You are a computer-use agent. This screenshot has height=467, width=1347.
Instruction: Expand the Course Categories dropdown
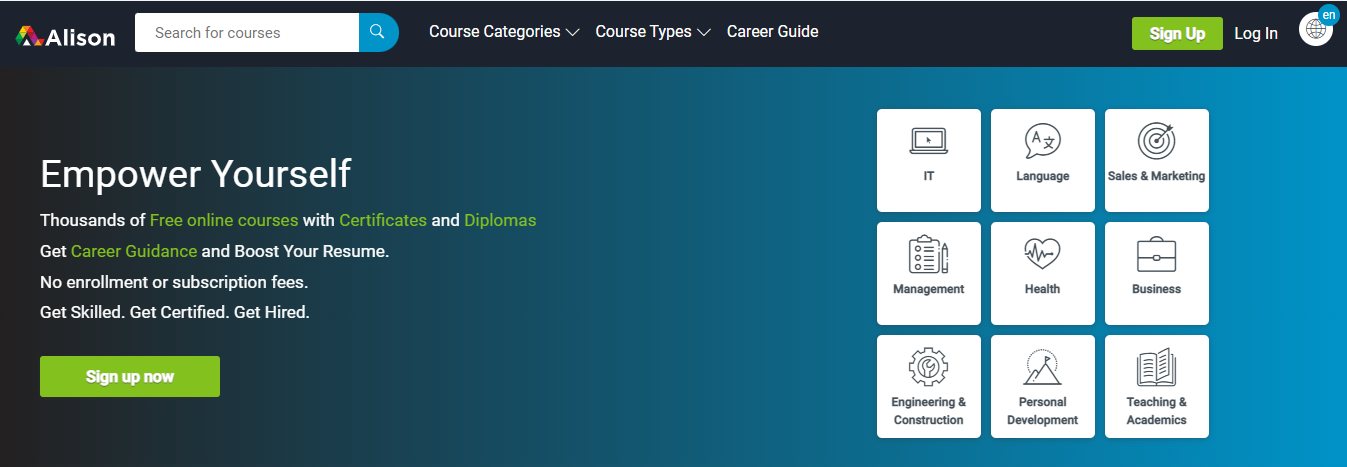point(503,32)
